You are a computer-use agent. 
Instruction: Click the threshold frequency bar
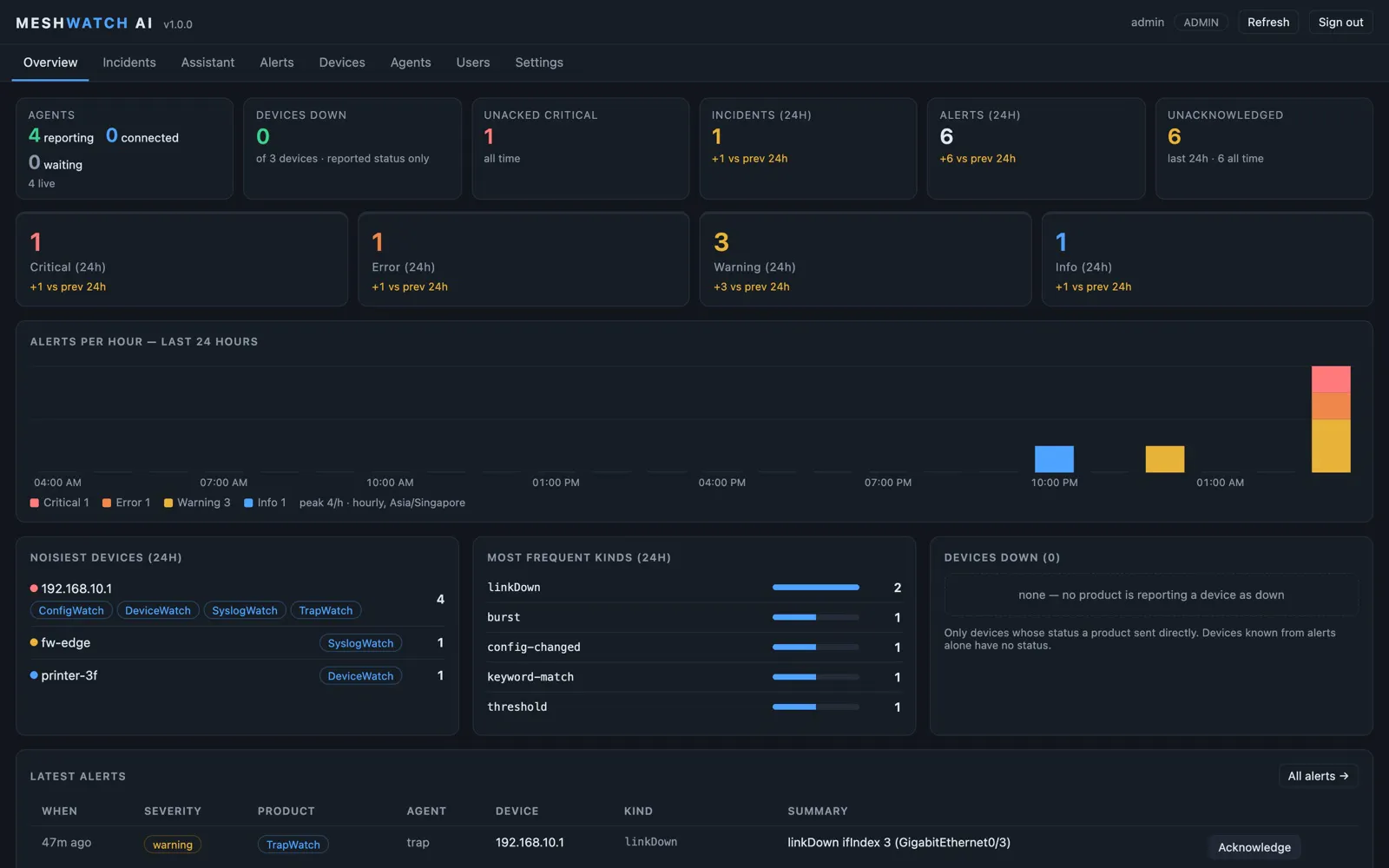(816, 707)
